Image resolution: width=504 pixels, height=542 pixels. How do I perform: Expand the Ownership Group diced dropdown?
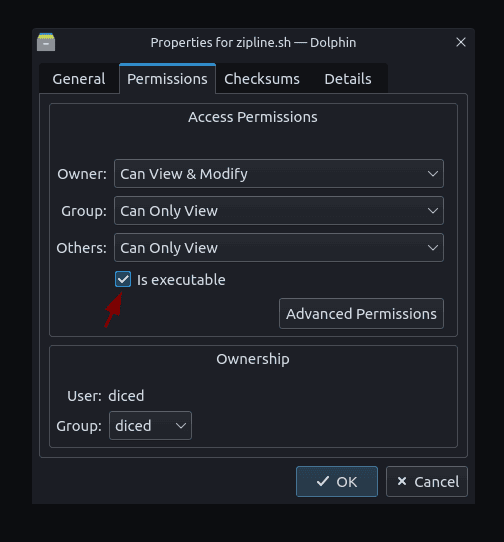(x=150, y=426)
